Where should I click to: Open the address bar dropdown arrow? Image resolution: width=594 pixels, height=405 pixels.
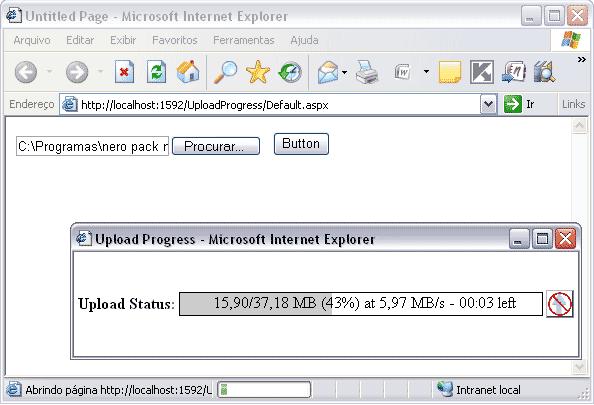(x=488, y=104)
